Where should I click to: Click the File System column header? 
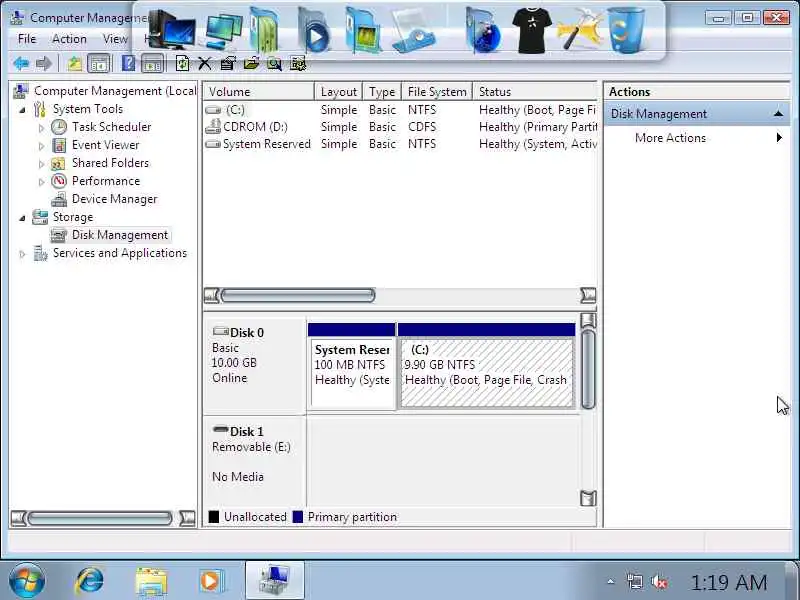(x=437, y=92)
